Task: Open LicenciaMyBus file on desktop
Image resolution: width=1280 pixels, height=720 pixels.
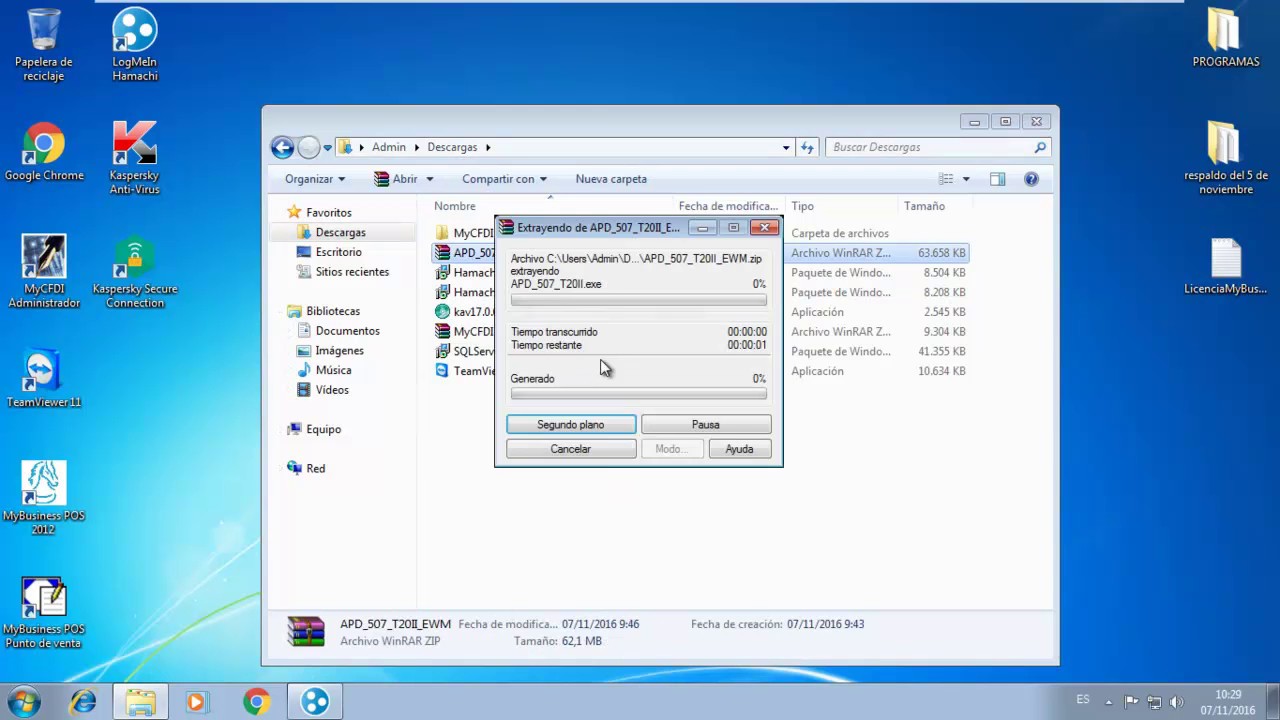Action: (x=1226, y=267)
